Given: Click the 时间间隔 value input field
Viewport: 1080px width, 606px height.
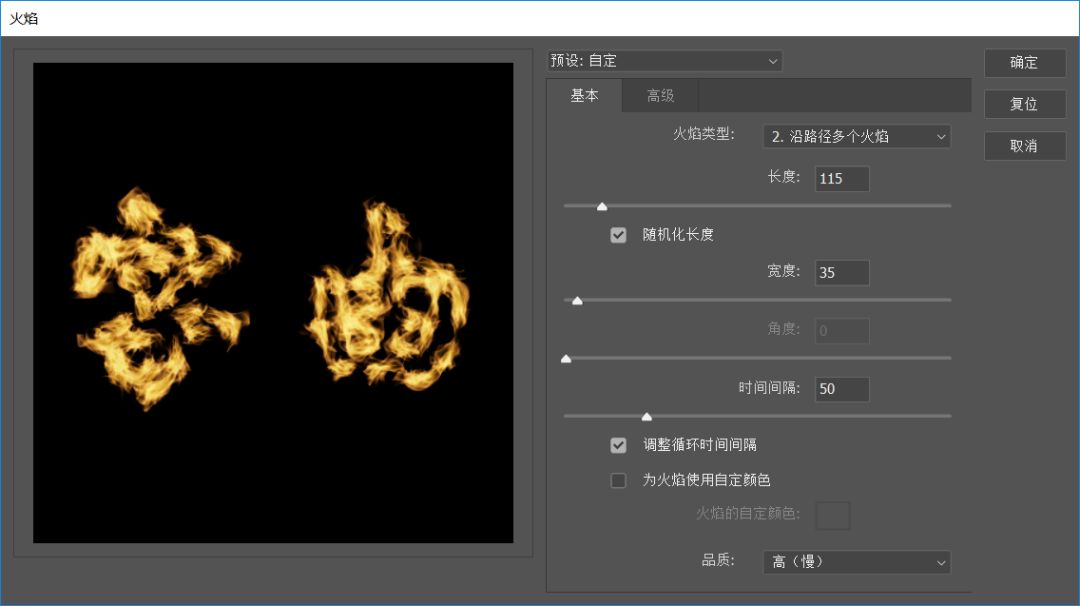Looking at the screenshot, I should [841, 389].
